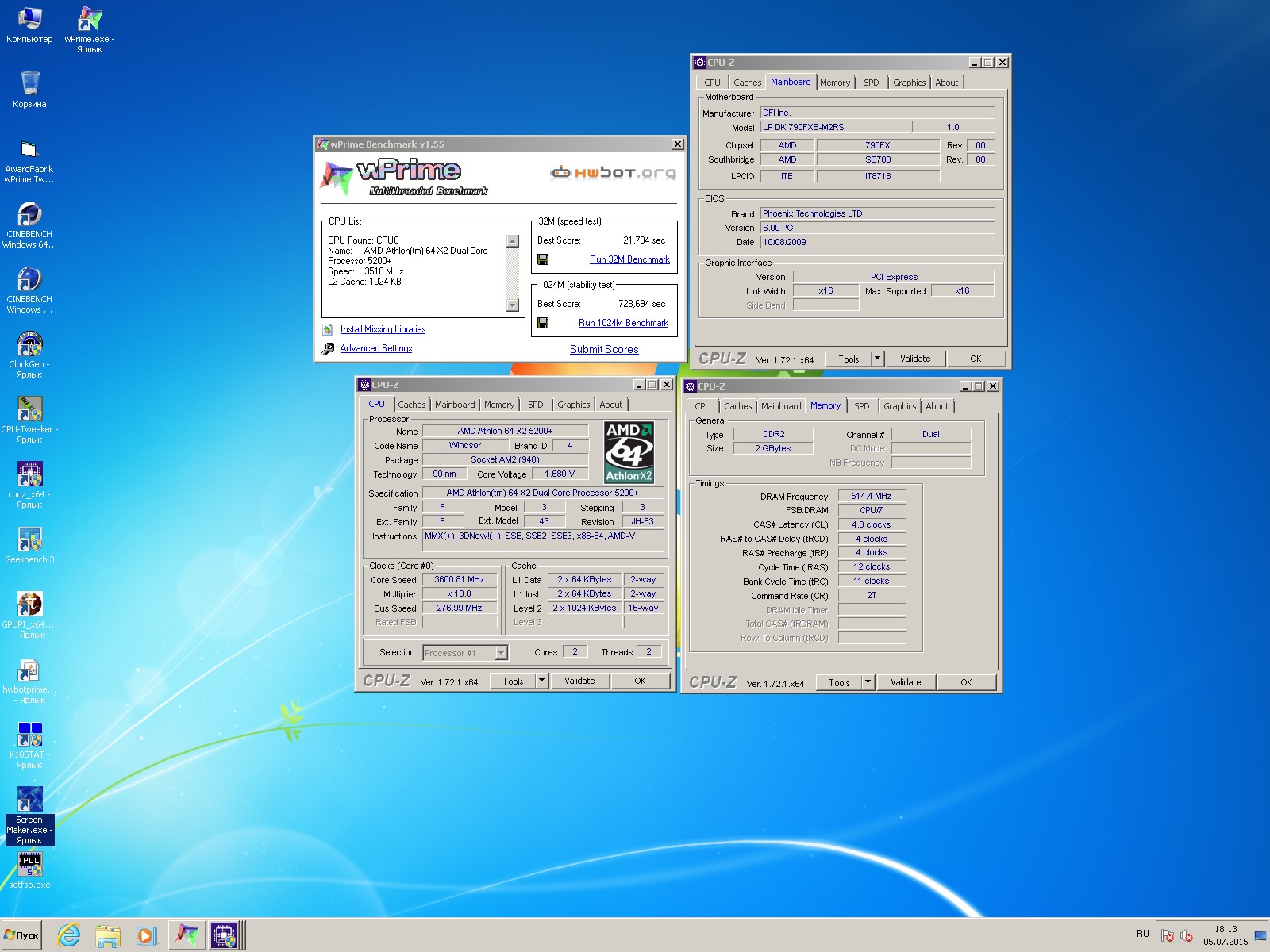This screenshot has height=952, width=1270.
Task: Click the 32M score save disk icon
Action: (543, 259)
